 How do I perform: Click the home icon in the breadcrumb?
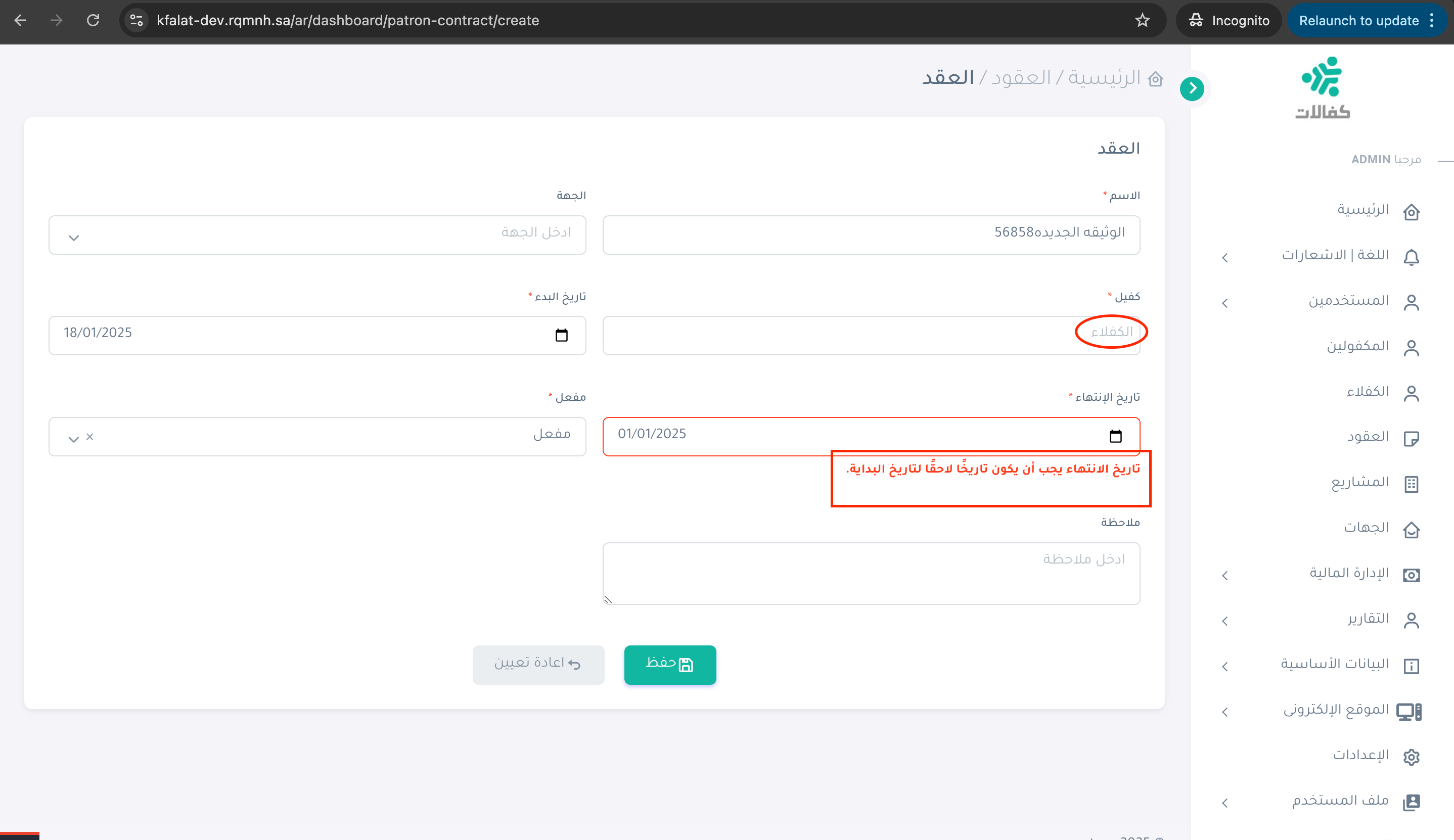(x=1156, y=79)
